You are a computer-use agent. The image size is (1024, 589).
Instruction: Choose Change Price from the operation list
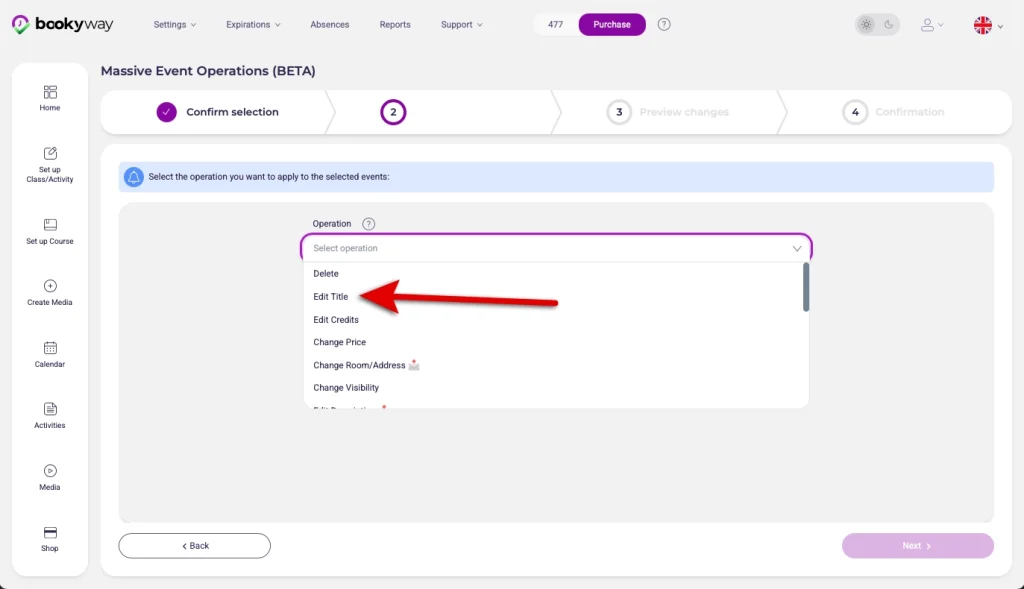(340, 342)
